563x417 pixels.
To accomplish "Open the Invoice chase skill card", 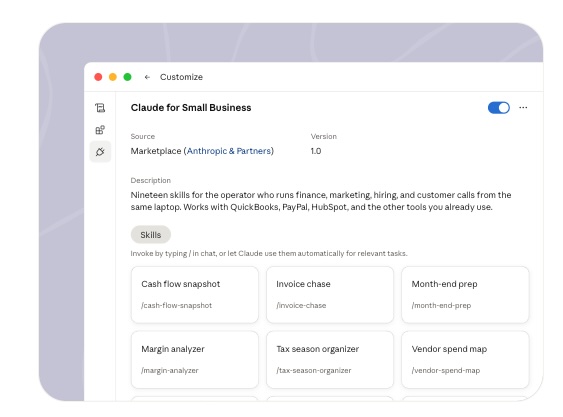I will pos(330,295).
